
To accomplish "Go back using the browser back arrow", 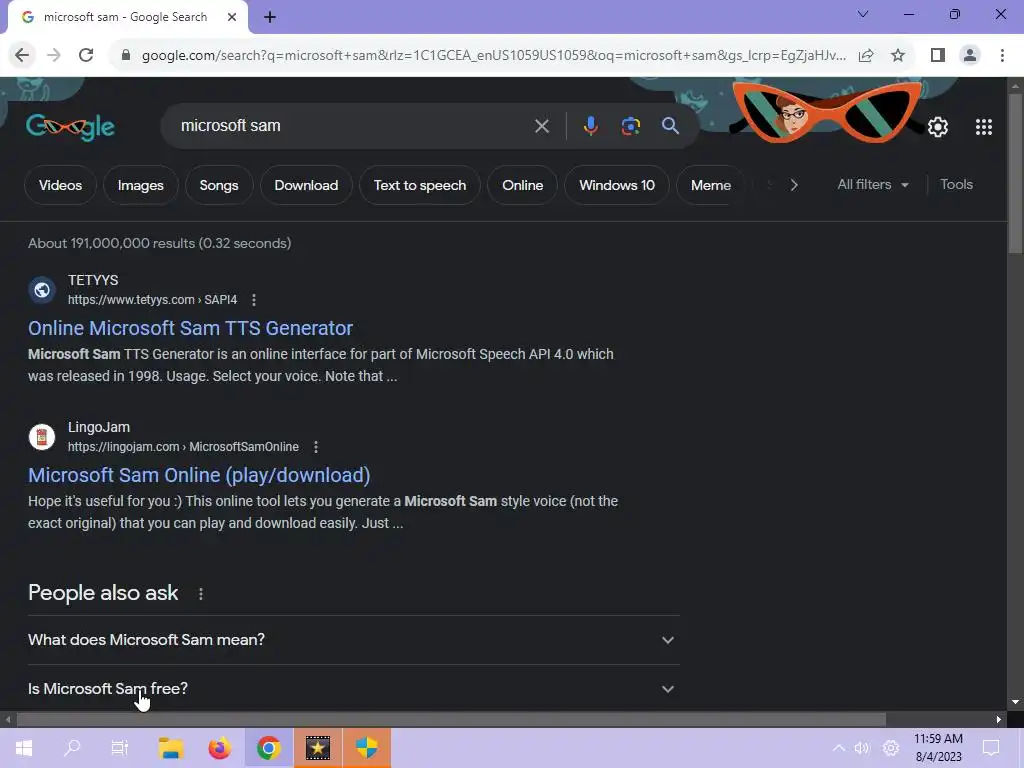I will point(22,55).
